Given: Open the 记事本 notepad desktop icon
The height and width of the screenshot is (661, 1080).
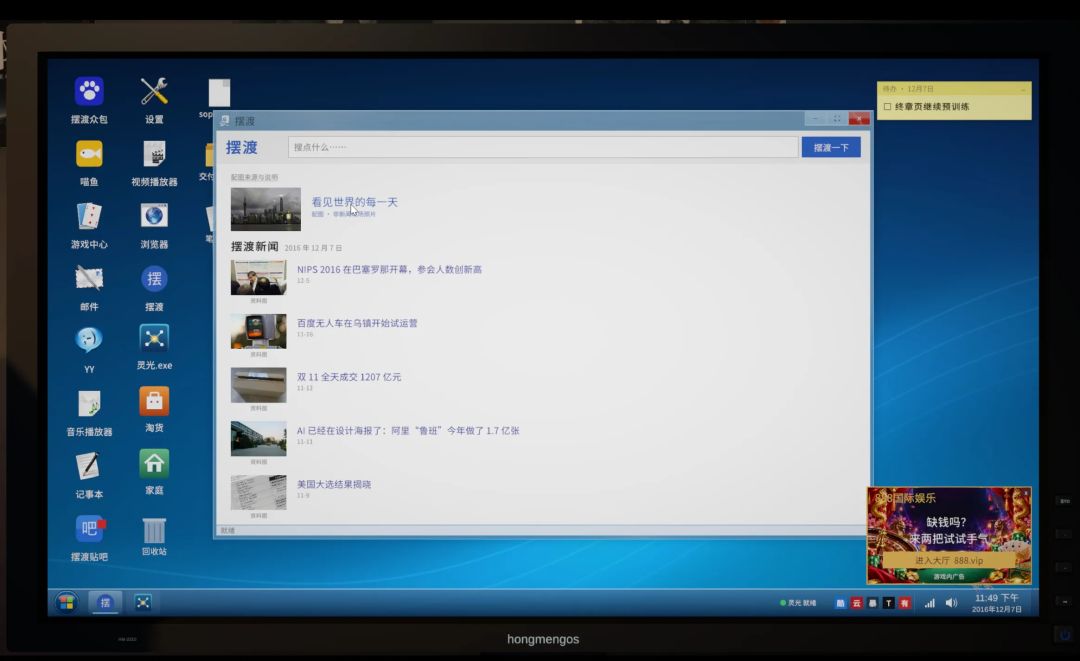Looking at the screenshot, I should click(x=89, y=466).
